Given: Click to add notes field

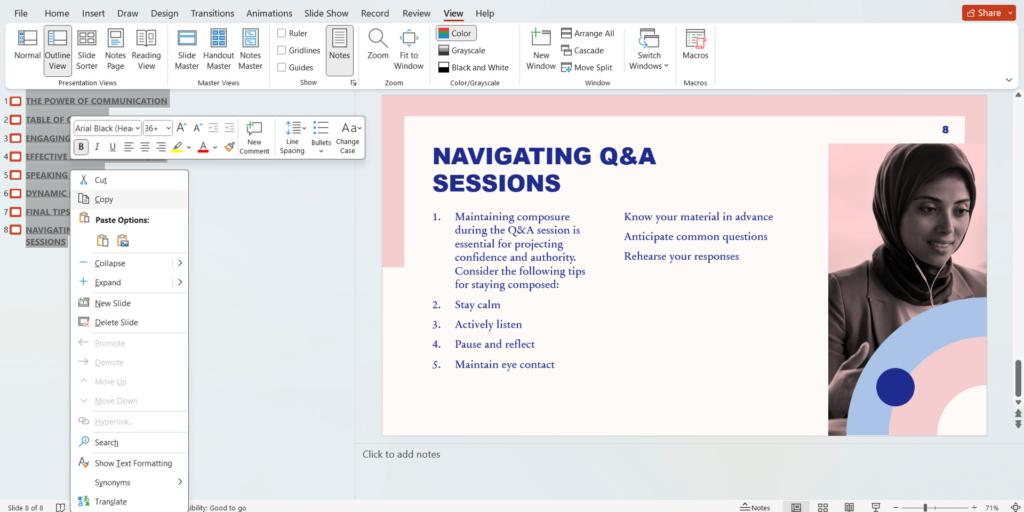Looking at the screenshot, I should (401, 454).
